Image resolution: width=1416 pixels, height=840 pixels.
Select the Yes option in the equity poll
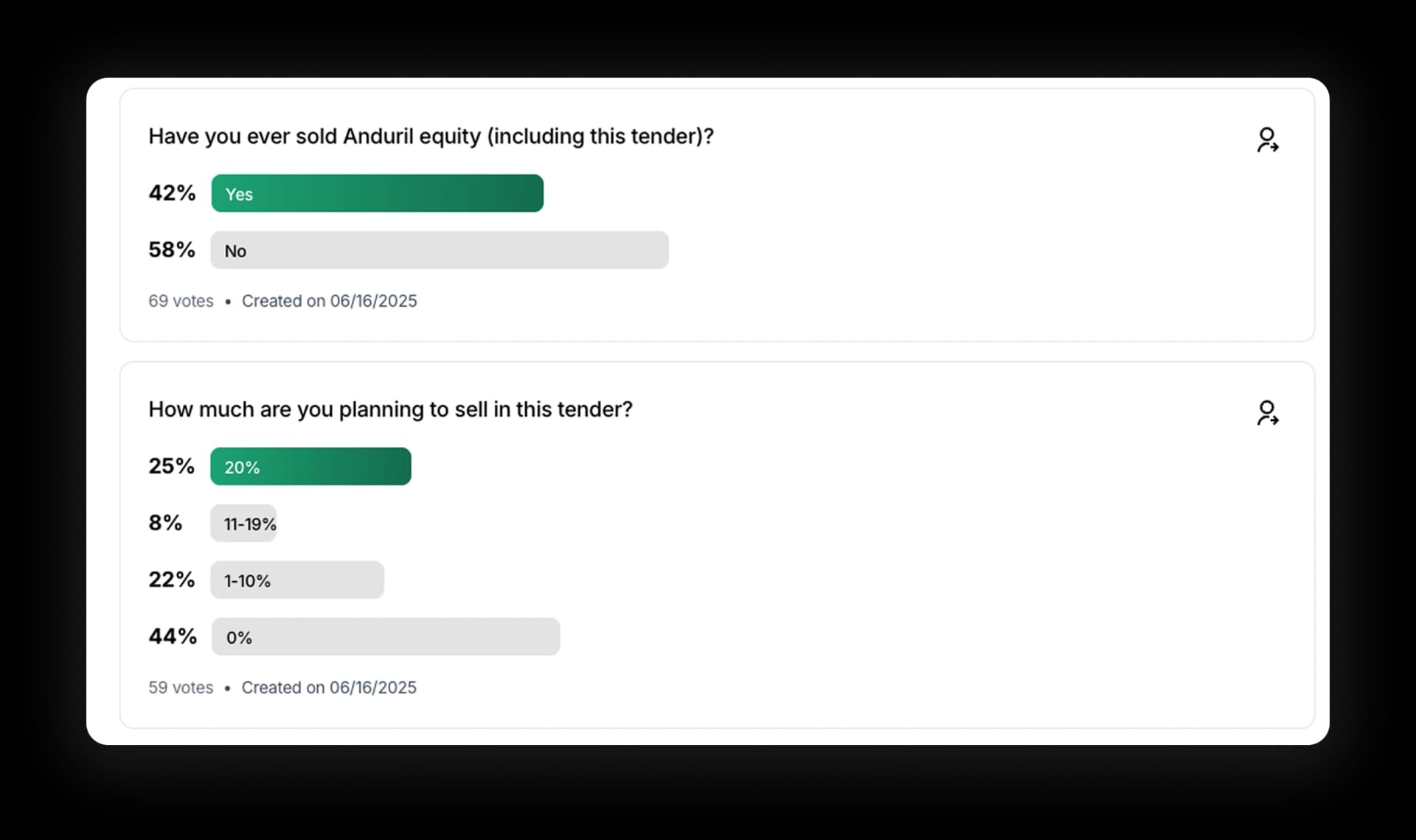pos(378,193)
